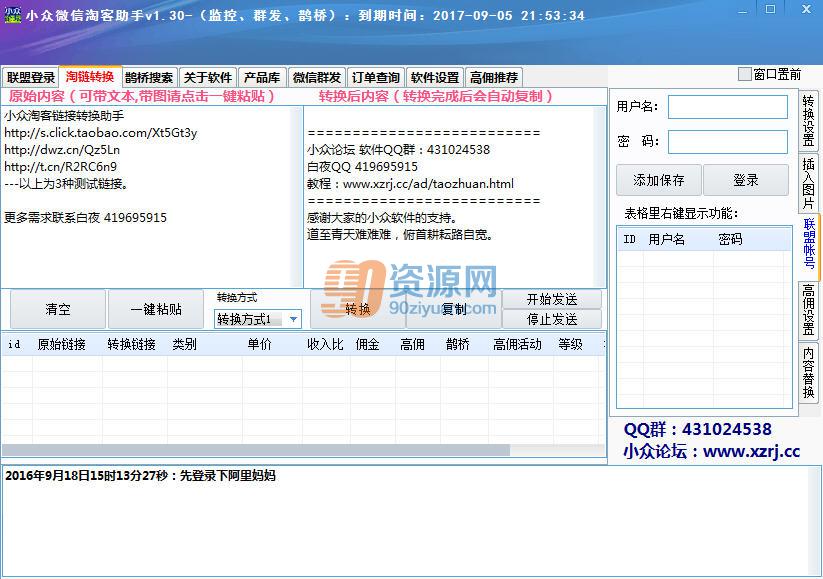Select the 淘链转换 tab
Viewport: 823px width, 579px height.
point(90,77)
